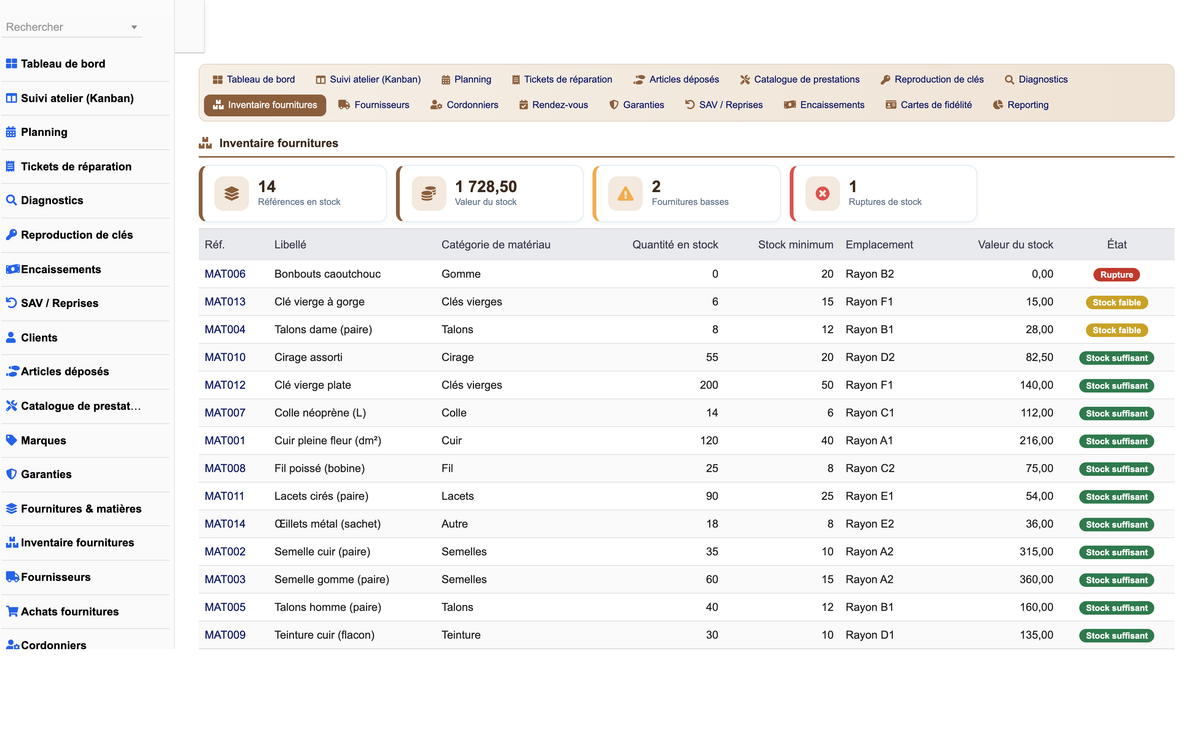This screenshot has height=743, width=1200.
Task: Click the Stock faible badge for Clé vierge à gorge
Action: [1117, 302]
